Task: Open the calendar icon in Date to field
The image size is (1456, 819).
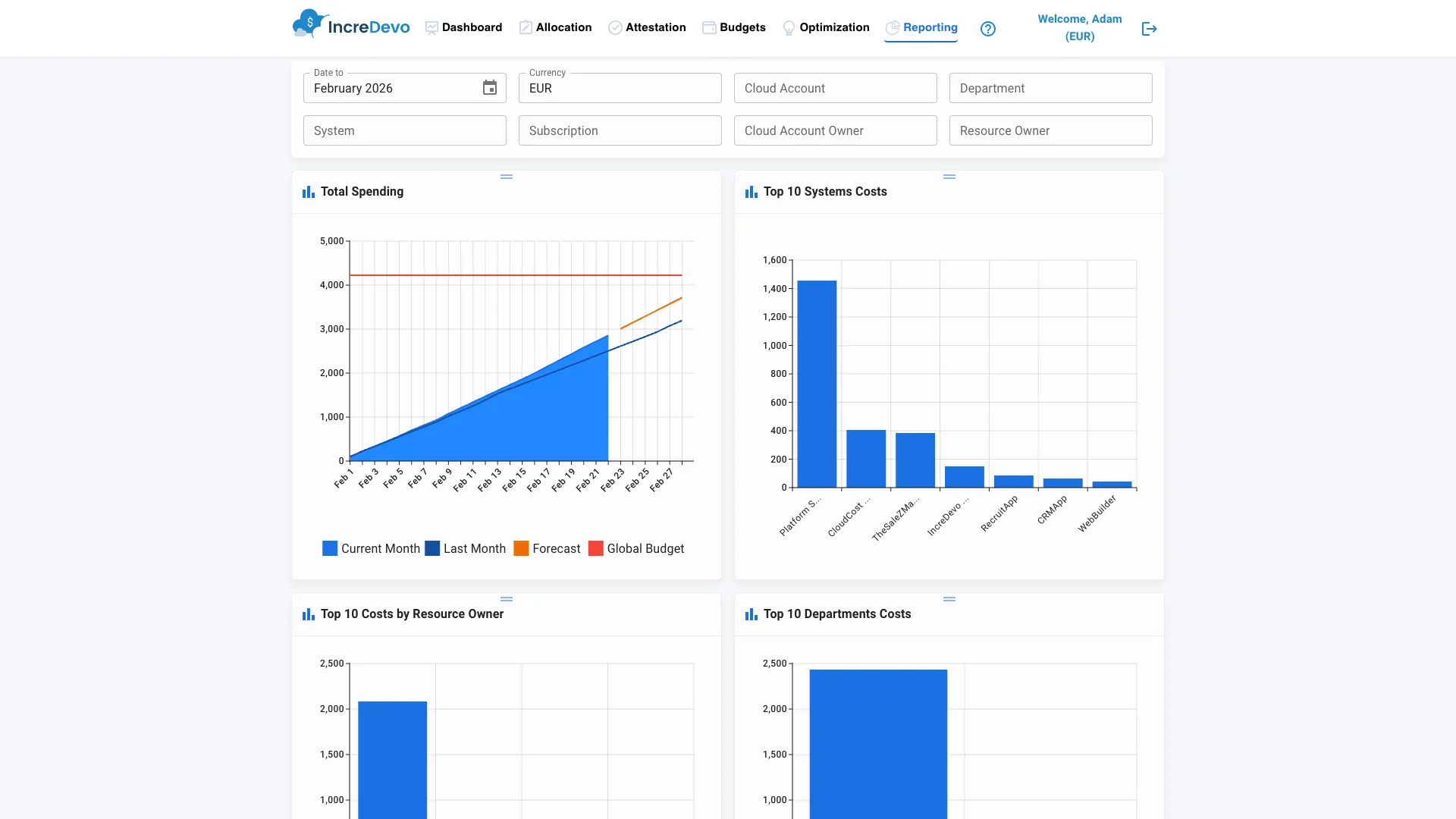Action: pyautogui.click(x=490, y=88)
